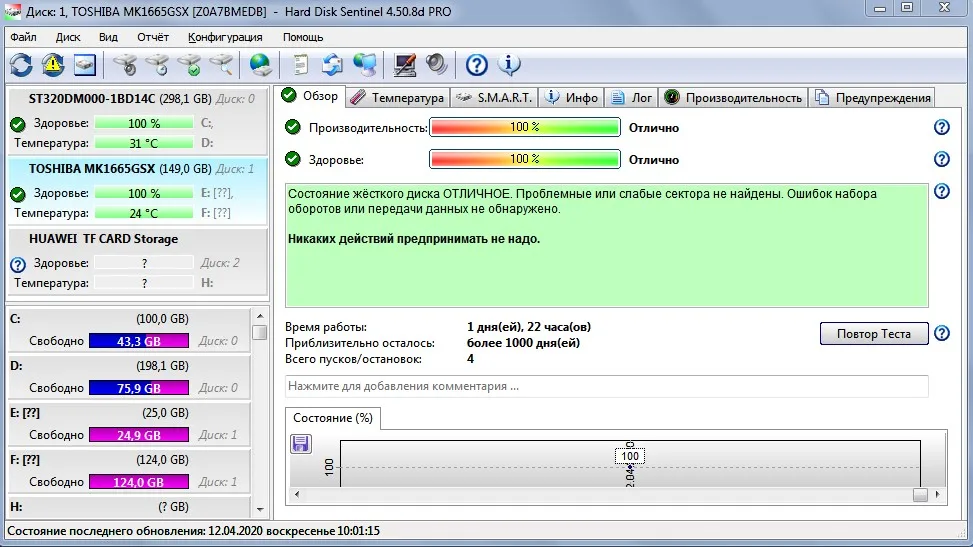Click the value 'более 1000 дня(ей)'
973x547 pixels.
pyautogui.click(x=523, y=343)
